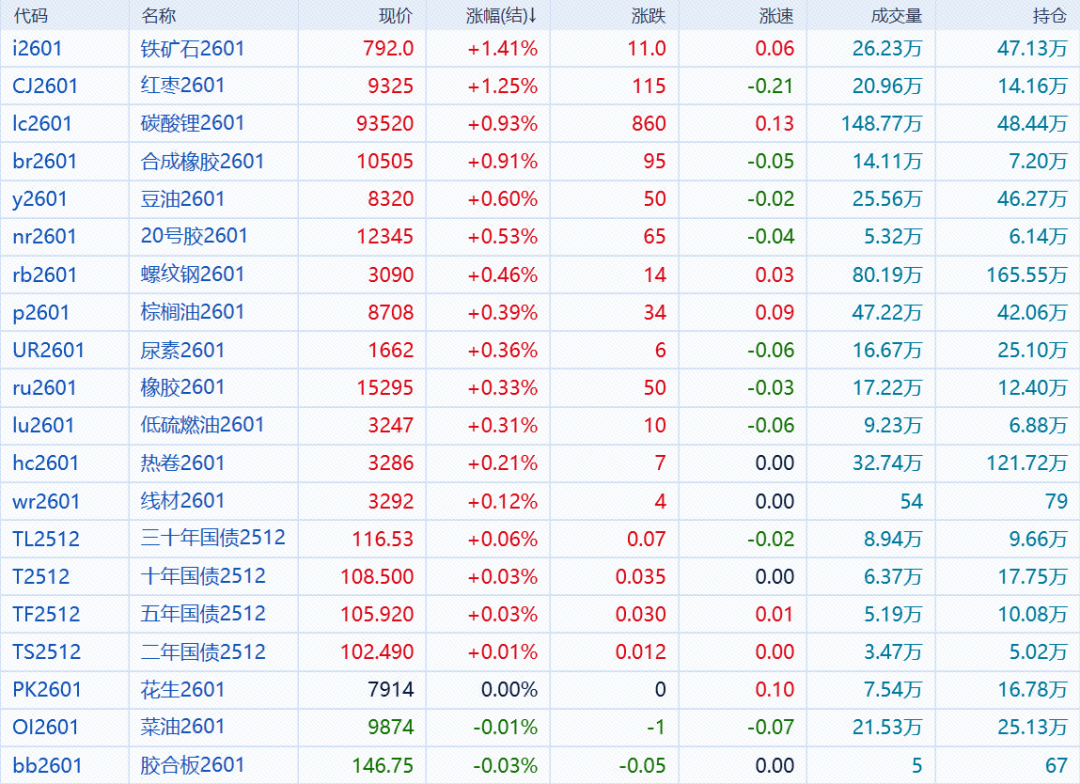Select the 胶合板2601 name link
Viewport: 1080px width, 784px height.
pyautogui.click(x=193, y=765)
